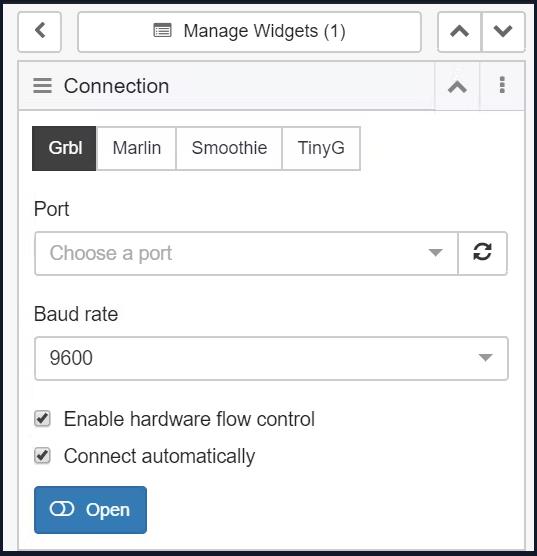The width and height of the screenshot is (537, 556).
Task: Choose the Smoothie controller tab
Action: pyautogui.click(x=229, y=148)
